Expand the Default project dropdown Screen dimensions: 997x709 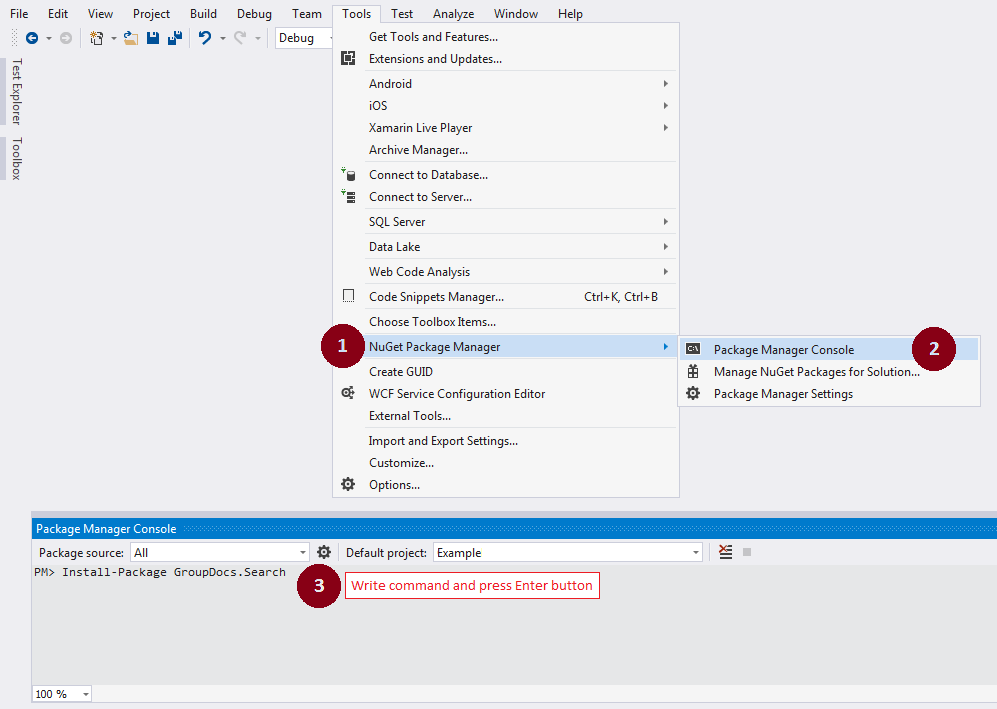pyautogui.click(x=696, y=553)
